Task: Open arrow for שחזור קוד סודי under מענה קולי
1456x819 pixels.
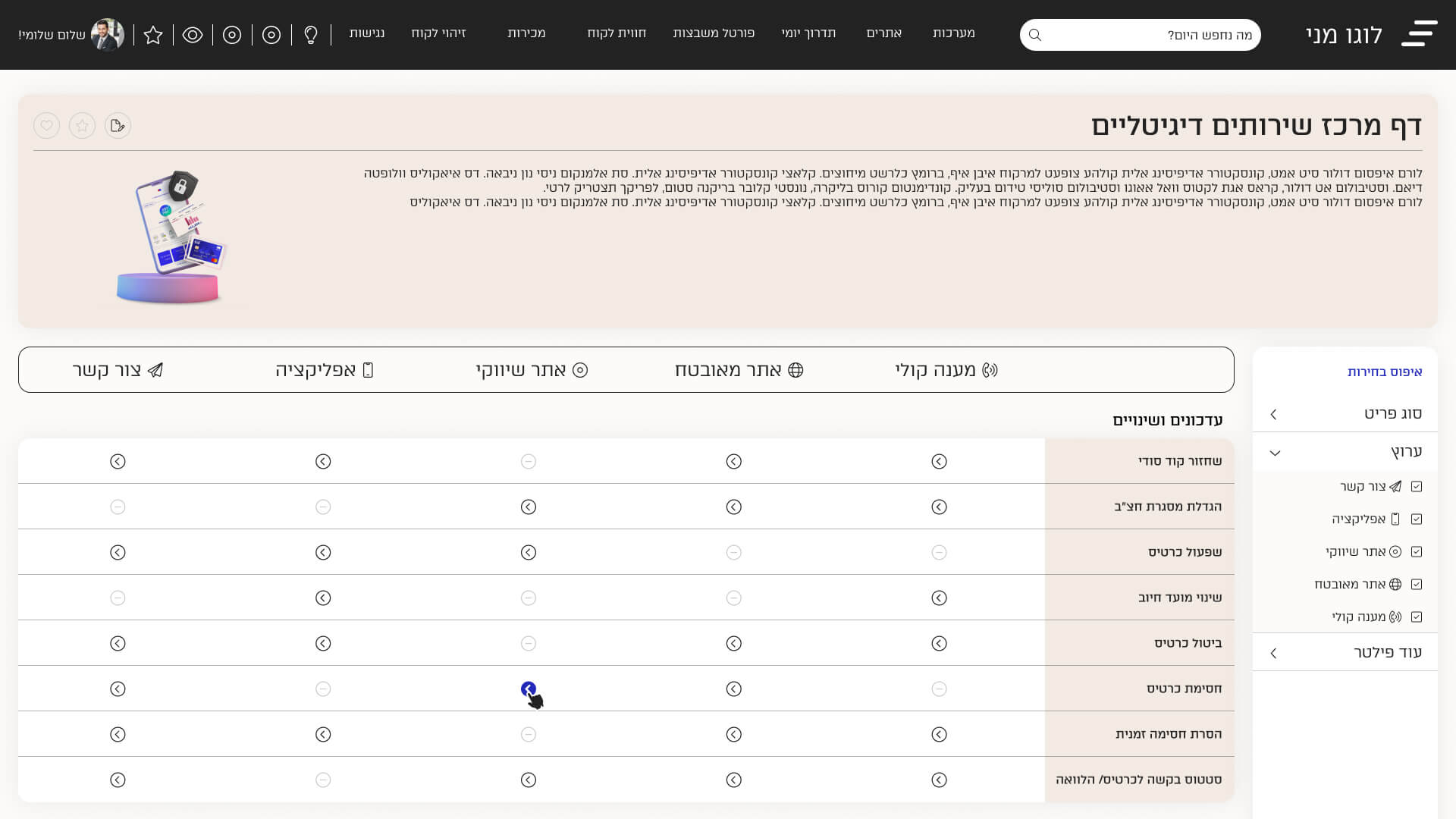Action: [x=939, y=461]
